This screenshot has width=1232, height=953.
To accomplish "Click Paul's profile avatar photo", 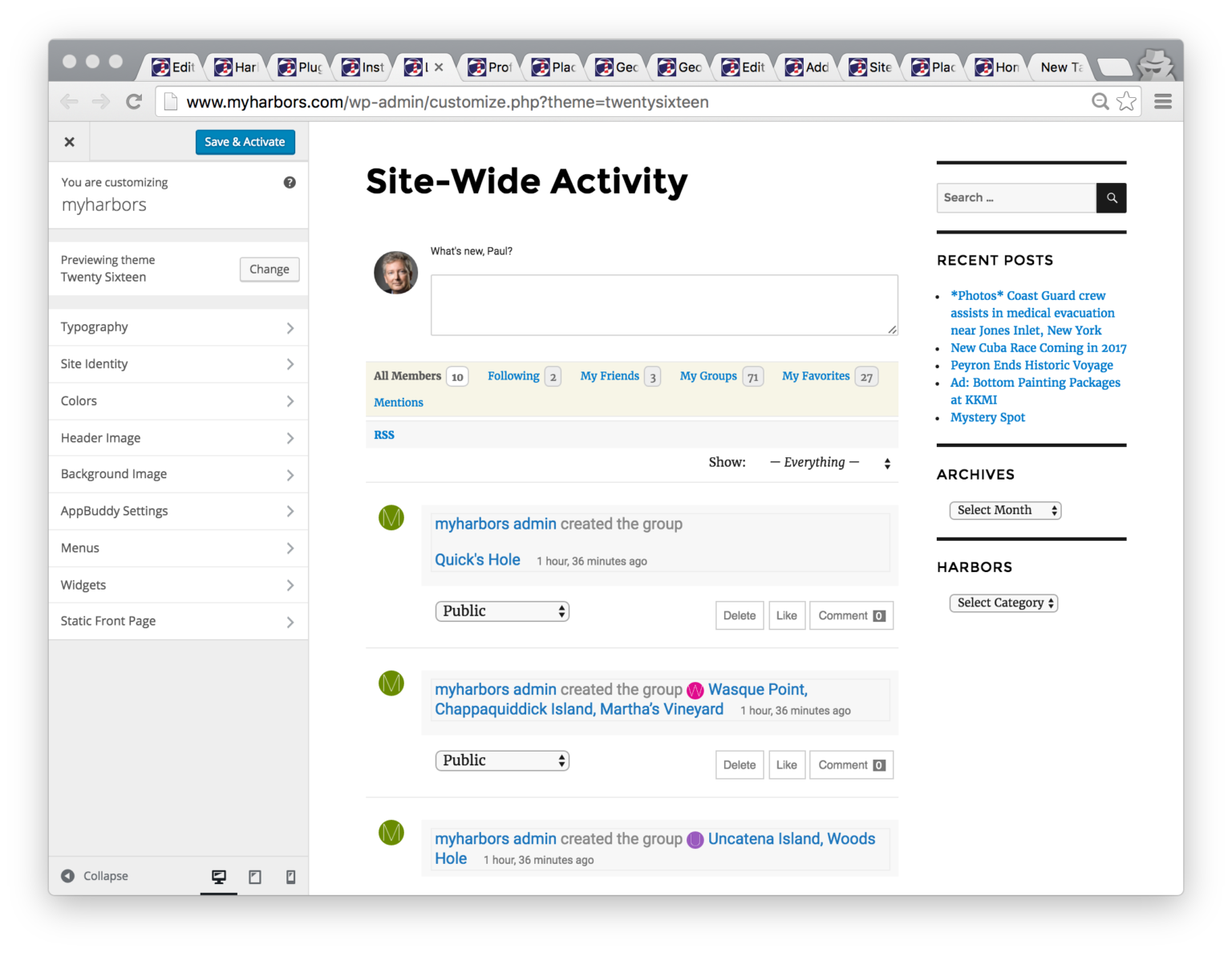I will 396,273.
